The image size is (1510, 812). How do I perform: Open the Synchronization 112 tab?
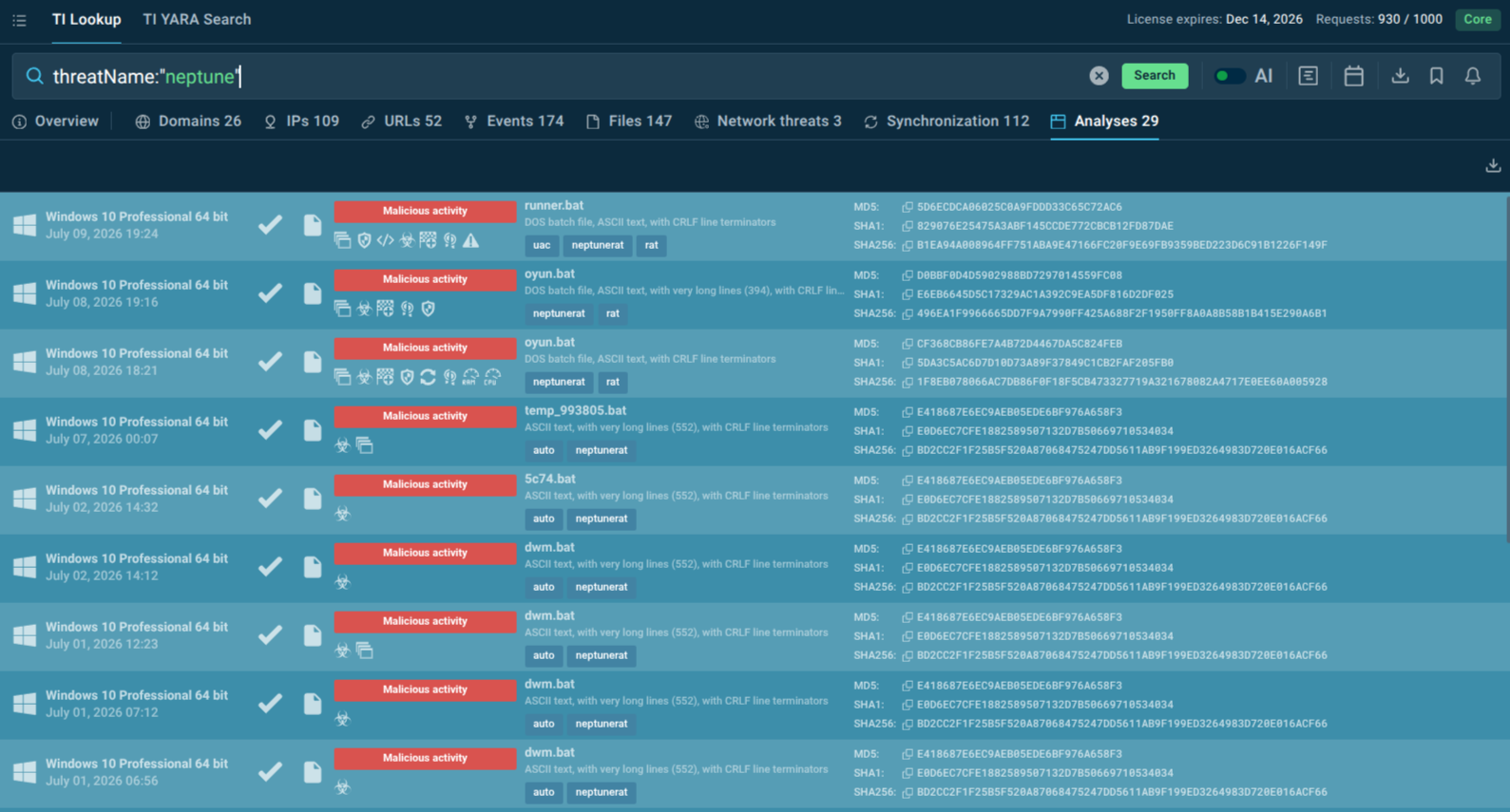point(946,122)
